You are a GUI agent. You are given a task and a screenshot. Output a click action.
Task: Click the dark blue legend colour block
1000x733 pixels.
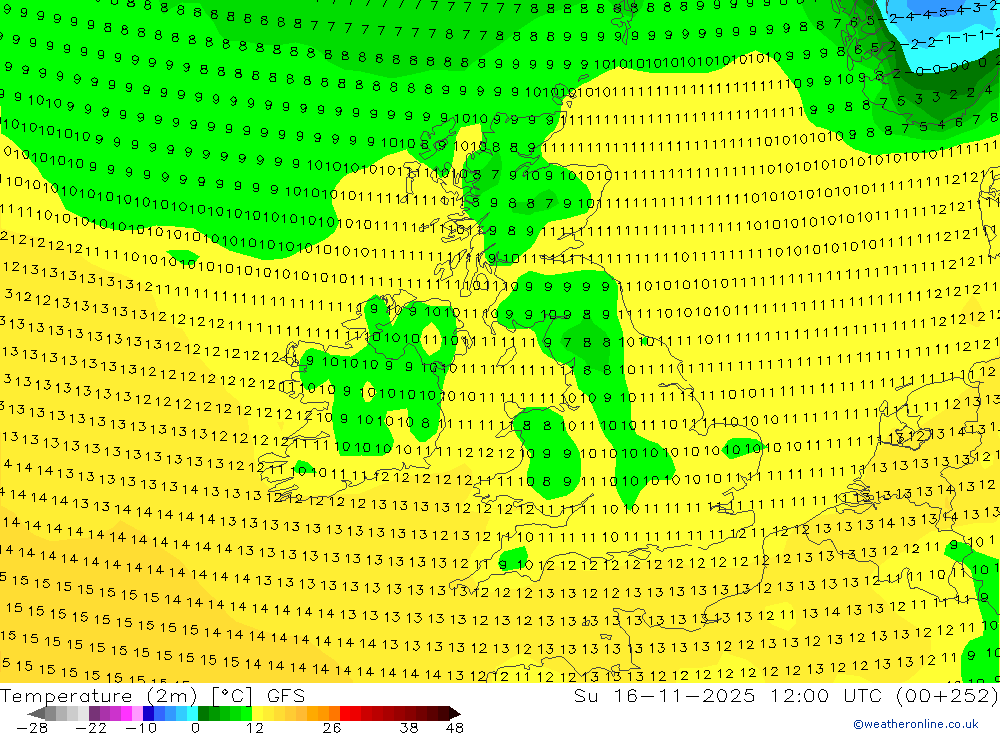click(148, 713)
